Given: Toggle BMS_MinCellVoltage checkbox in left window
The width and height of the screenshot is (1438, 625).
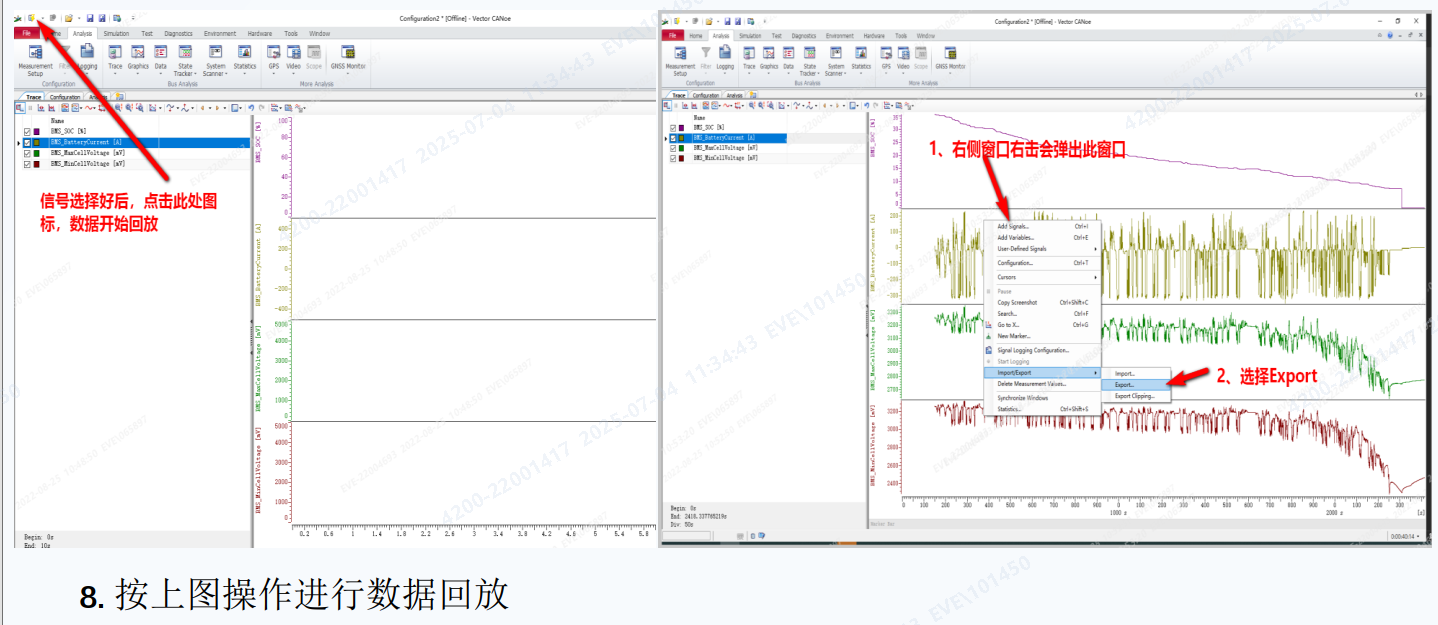Looking at the screenshot, I should point(28,163).
